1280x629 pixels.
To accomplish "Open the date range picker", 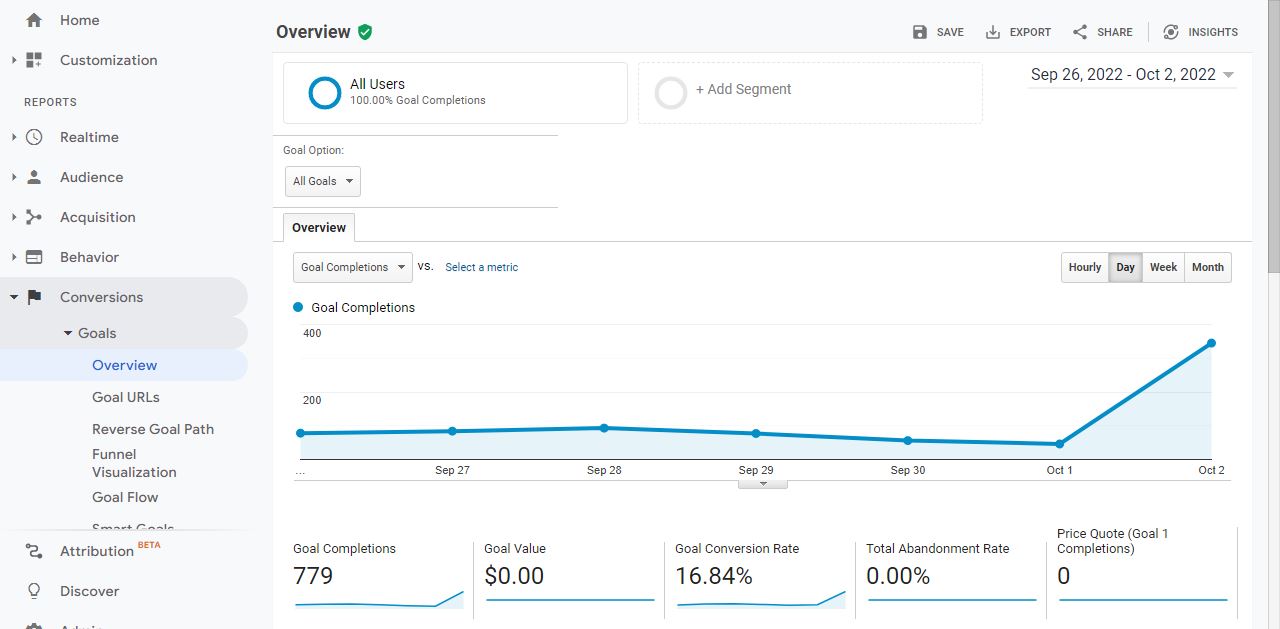I will coord(1132,75).
